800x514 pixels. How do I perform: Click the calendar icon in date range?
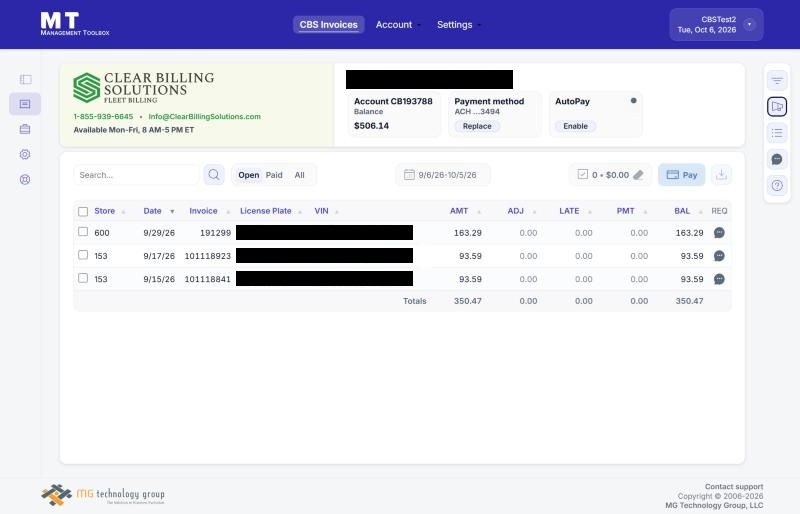[x=409, y=175]
